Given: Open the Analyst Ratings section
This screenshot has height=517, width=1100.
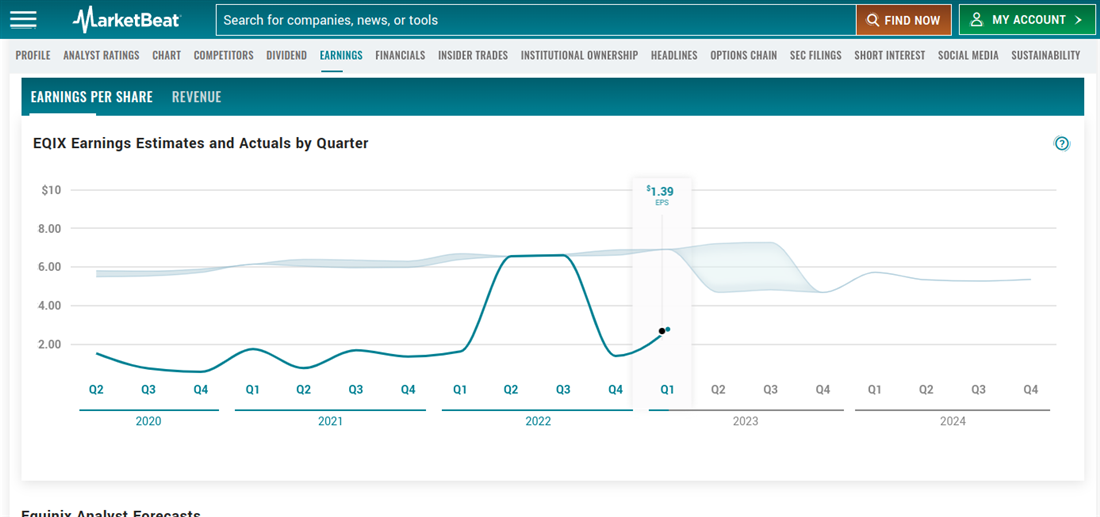Looking at the screenshot, I should click(x=101, y=55).
